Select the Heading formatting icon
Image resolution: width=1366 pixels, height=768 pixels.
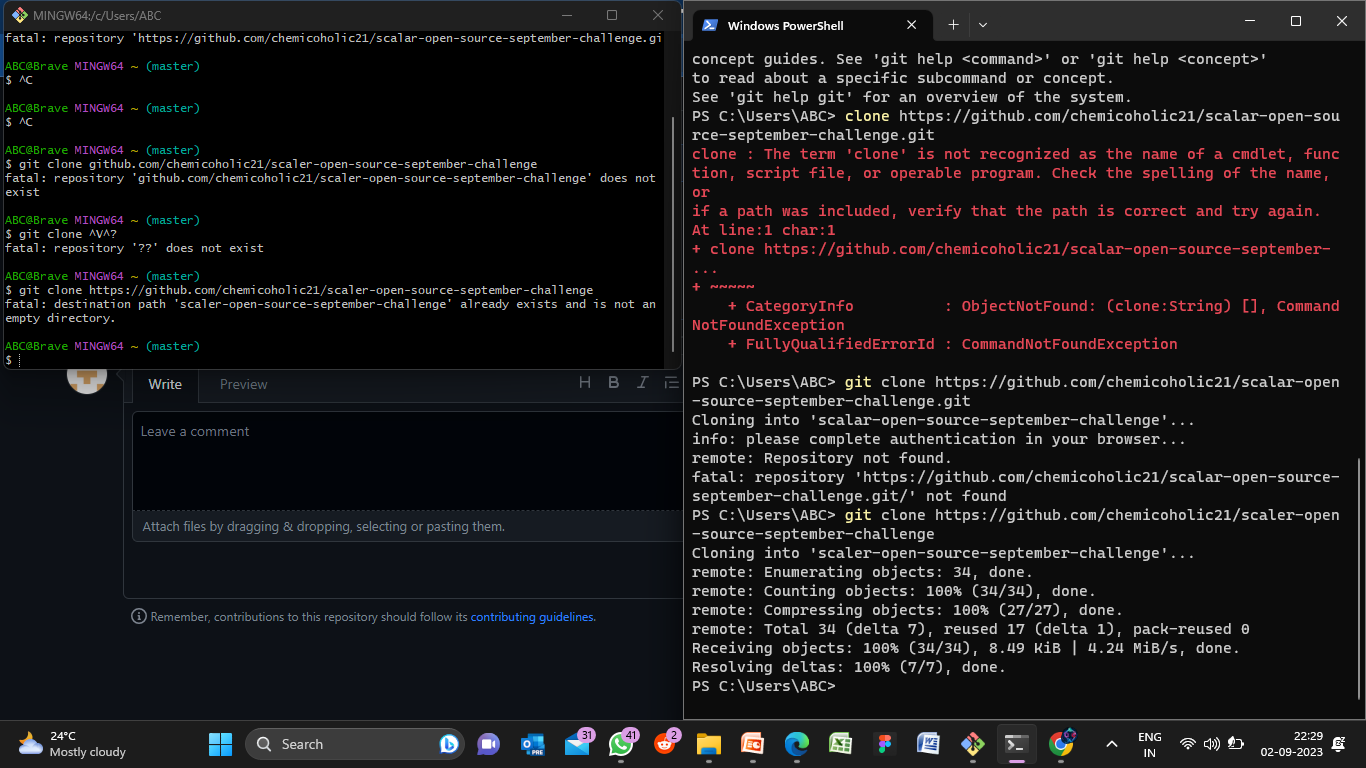coord(585,382)
